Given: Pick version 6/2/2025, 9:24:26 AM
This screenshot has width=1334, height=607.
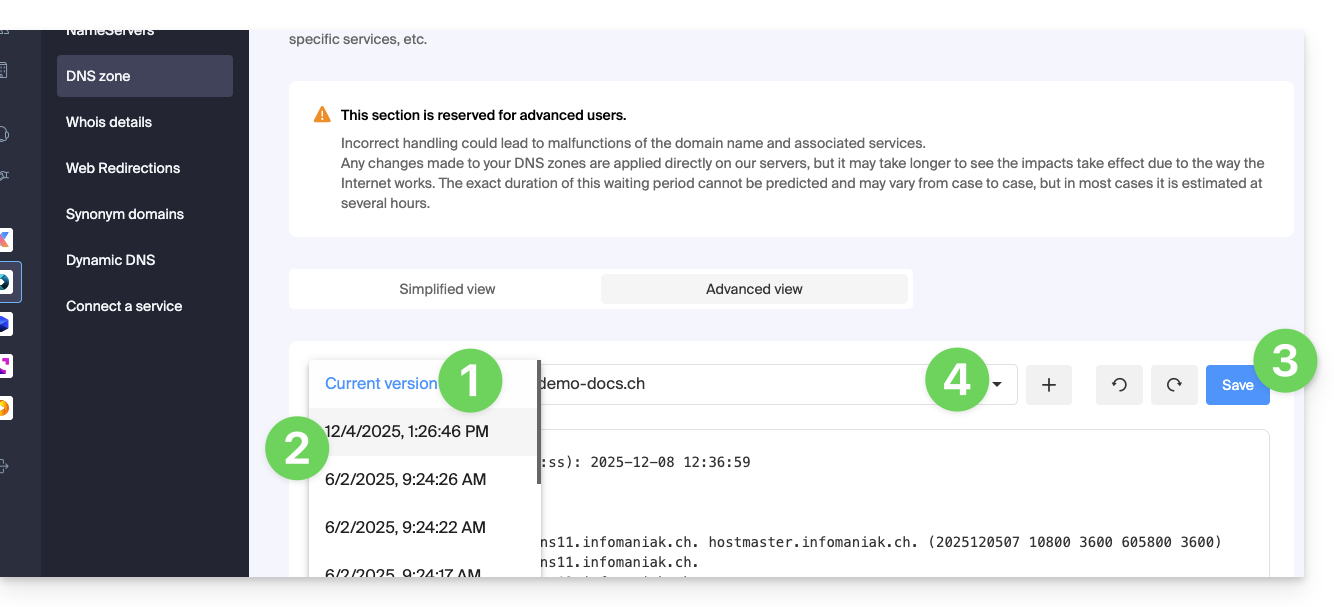Looking at the screenshot, I should coord(405,479).
